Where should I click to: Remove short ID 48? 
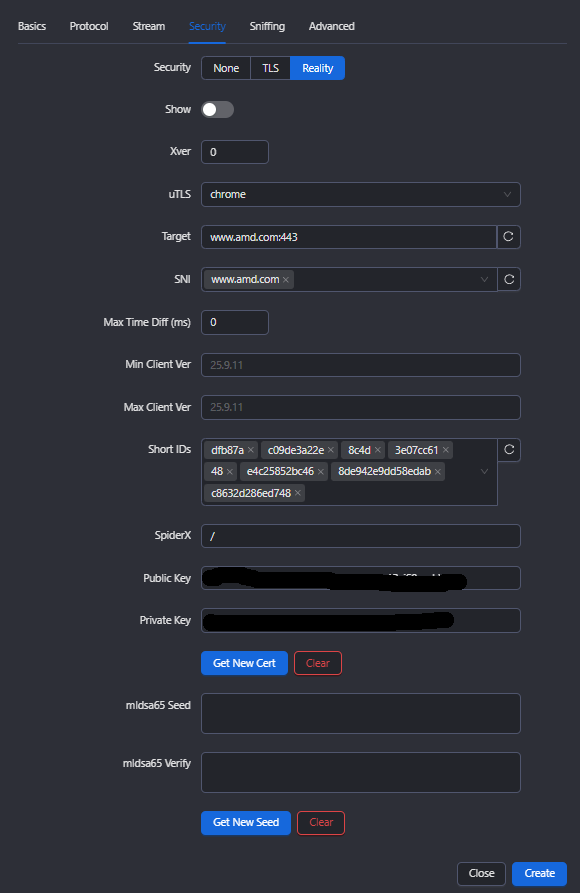pos(230,472)
